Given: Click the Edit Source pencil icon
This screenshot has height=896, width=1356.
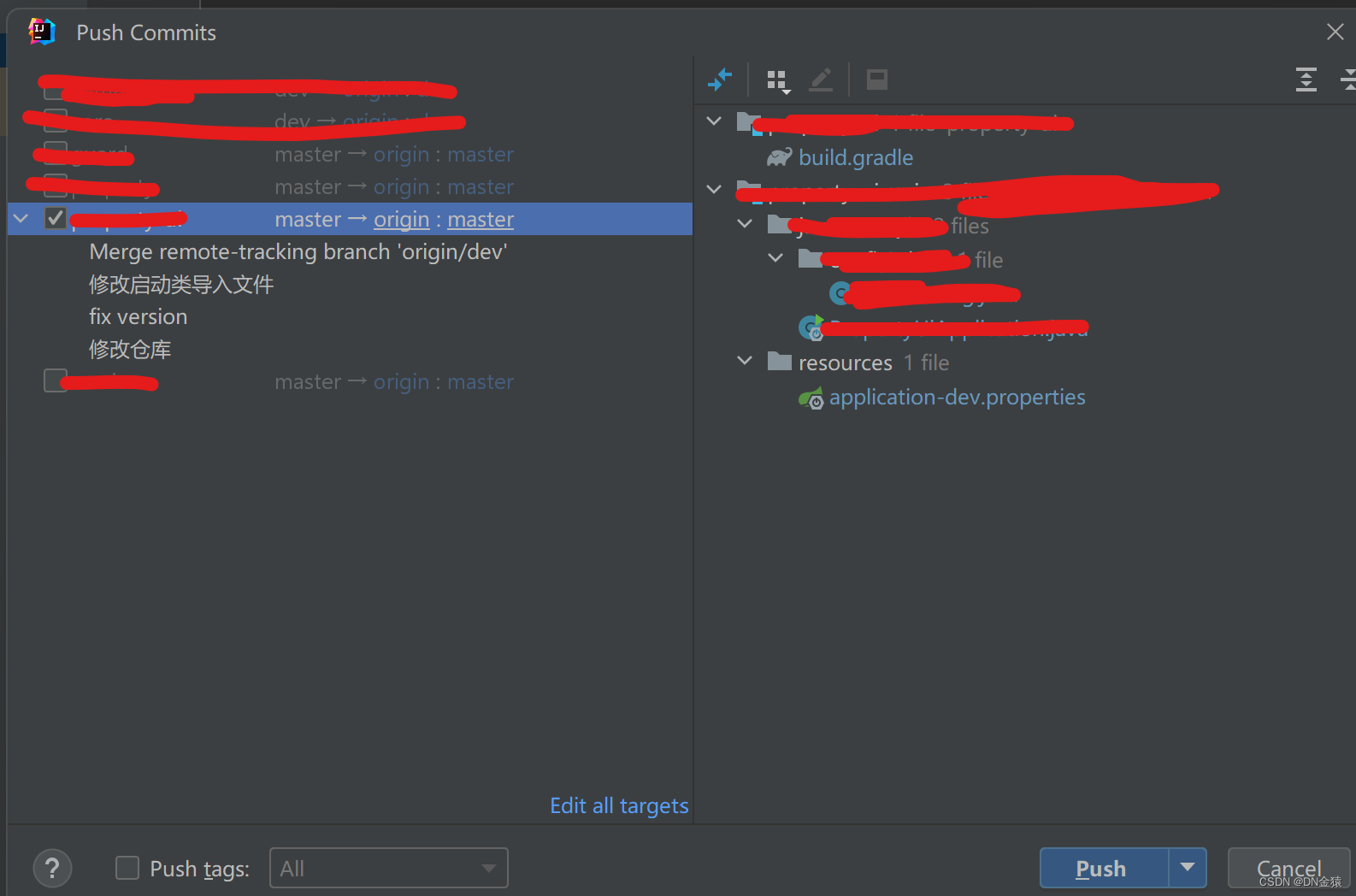Looking at the screenshot, I should tap(821, 80).
